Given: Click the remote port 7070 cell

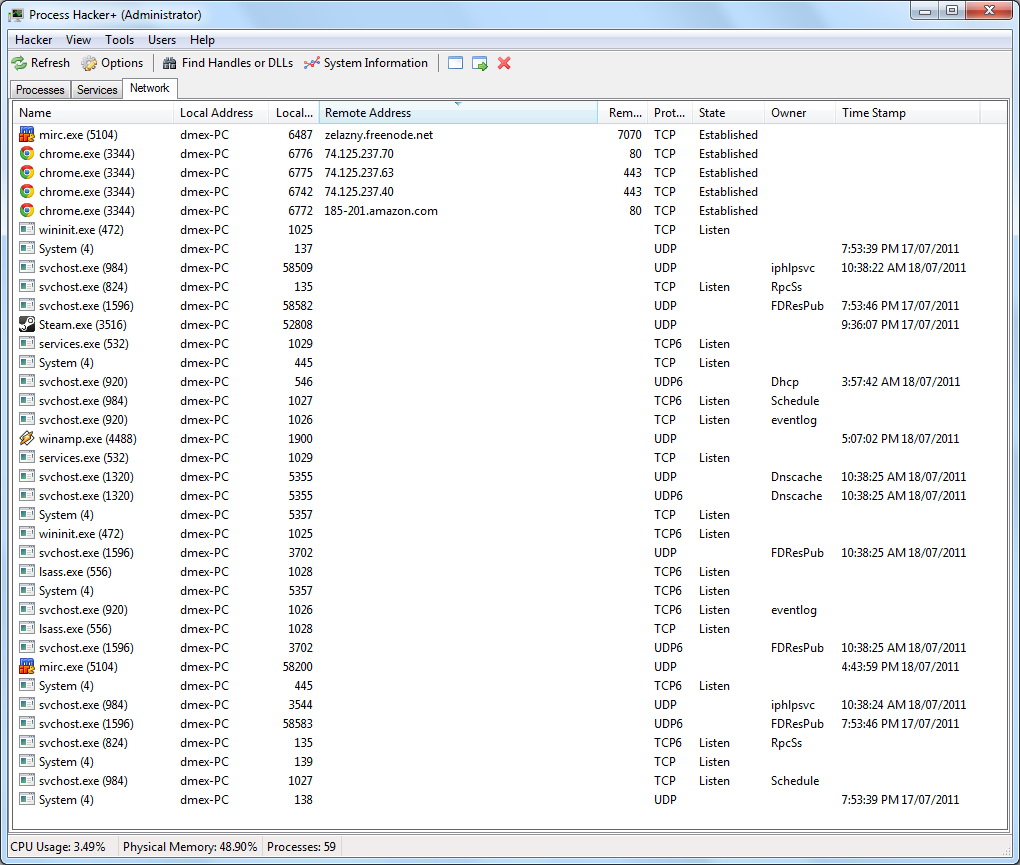Looking at the screenshot, I should click(x=629, y=135).
